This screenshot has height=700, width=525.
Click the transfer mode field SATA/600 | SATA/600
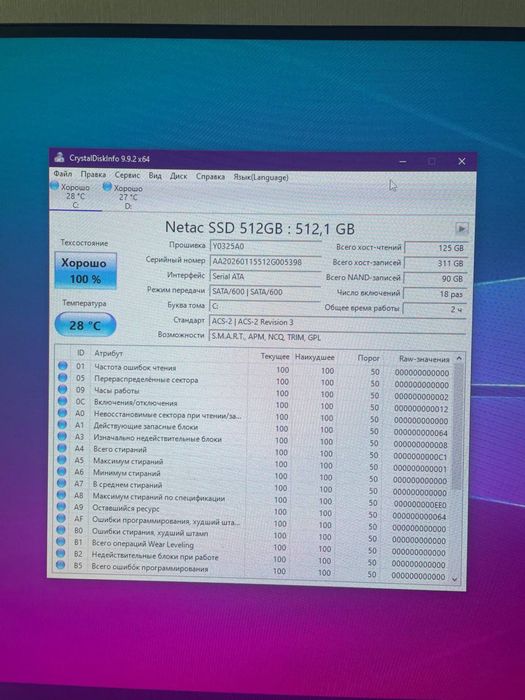266,292
